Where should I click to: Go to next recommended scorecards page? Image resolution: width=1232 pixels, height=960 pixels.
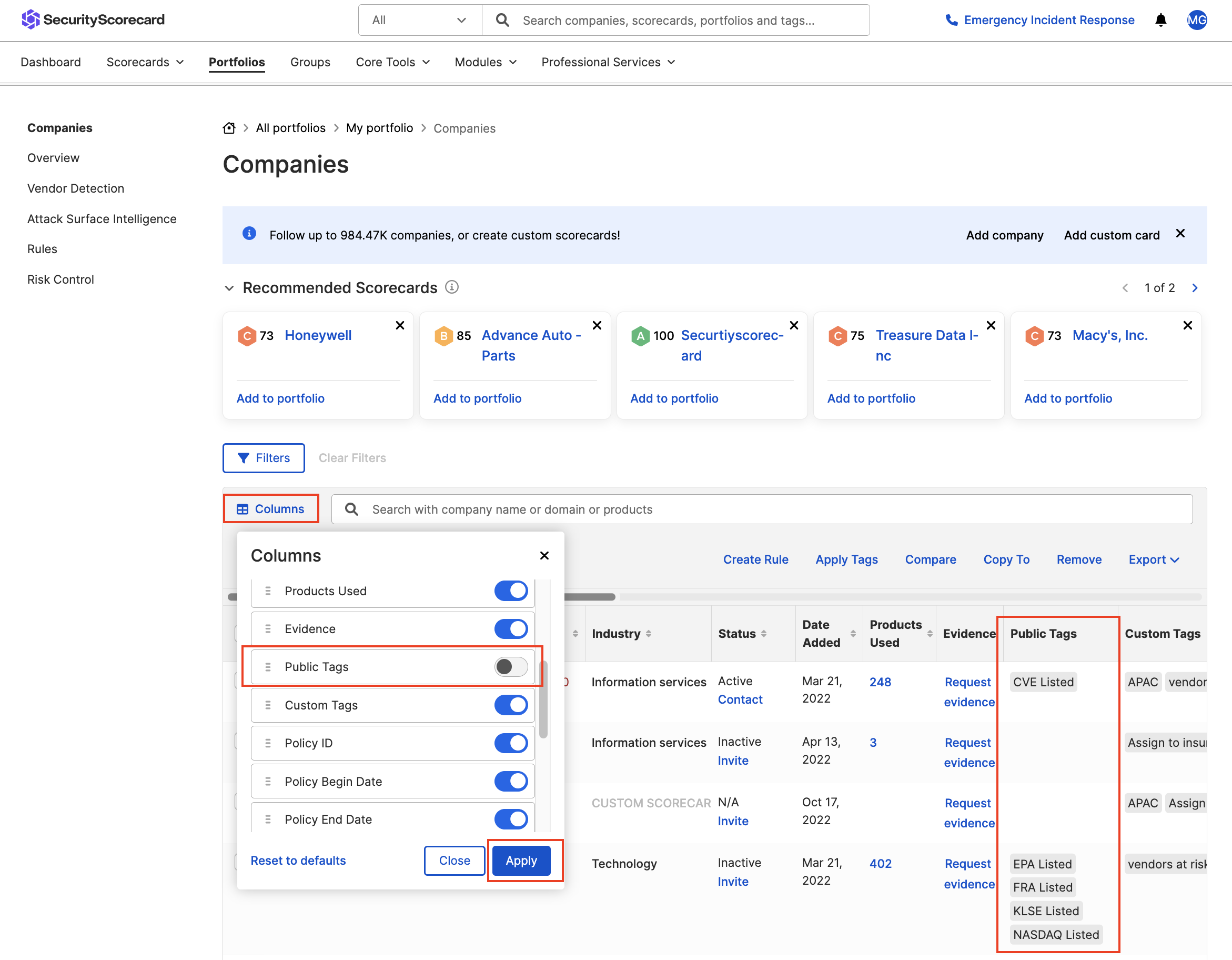[x=1194, y=288]
